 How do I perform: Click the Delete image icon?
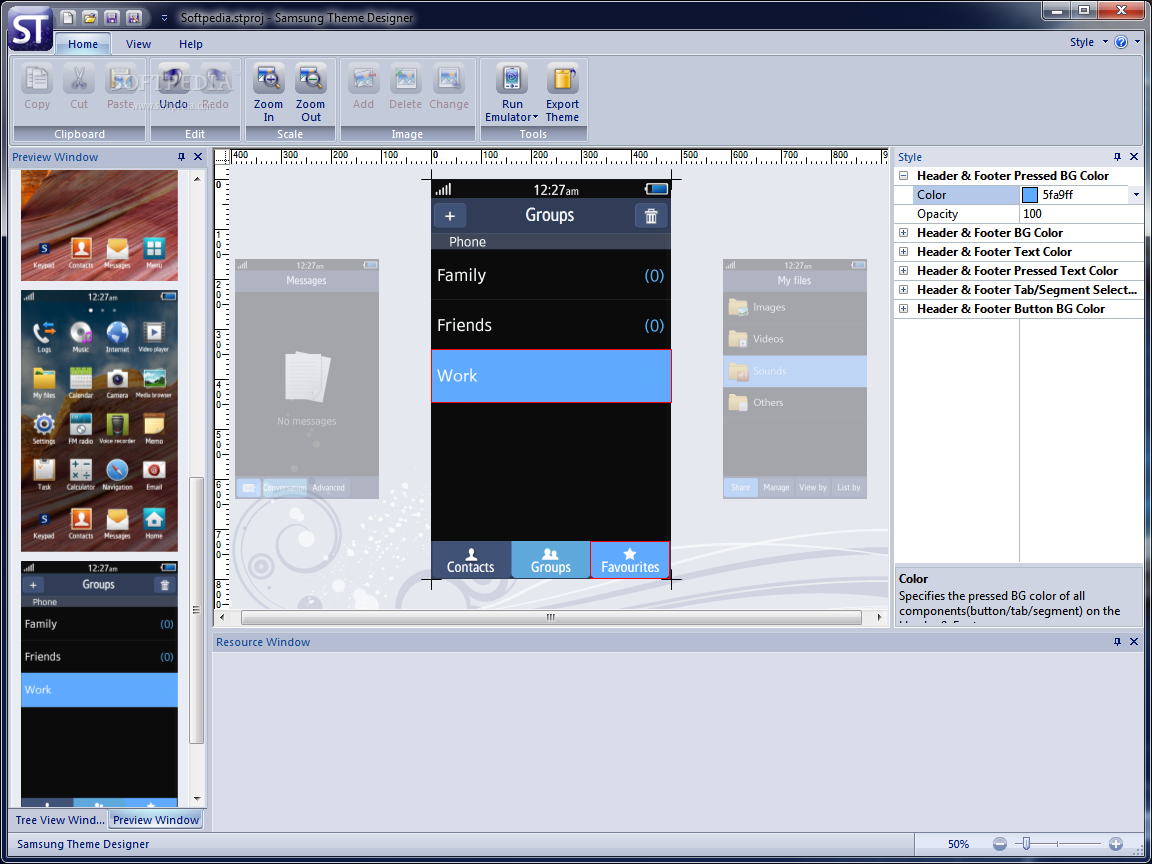click(x=406, y=79)
